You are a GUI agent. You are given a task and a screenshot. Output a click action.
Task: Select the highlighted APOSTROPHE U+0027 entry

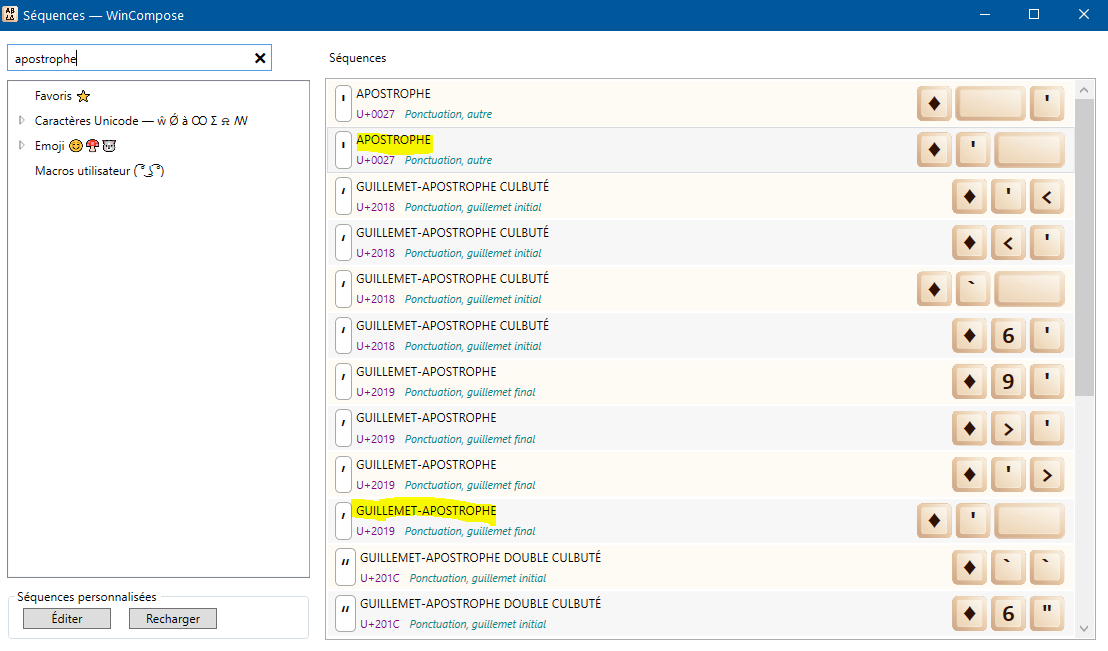701,150
